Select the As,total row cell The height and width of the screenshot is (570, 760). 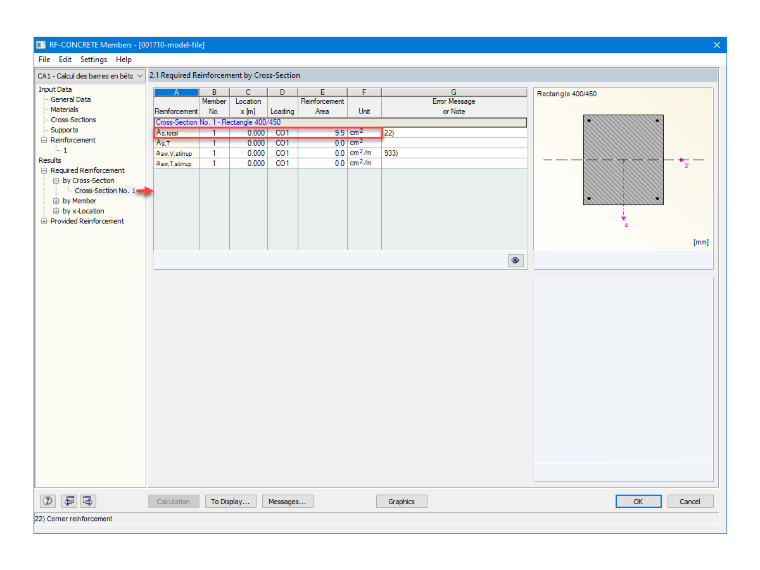[x=176, y=133]
